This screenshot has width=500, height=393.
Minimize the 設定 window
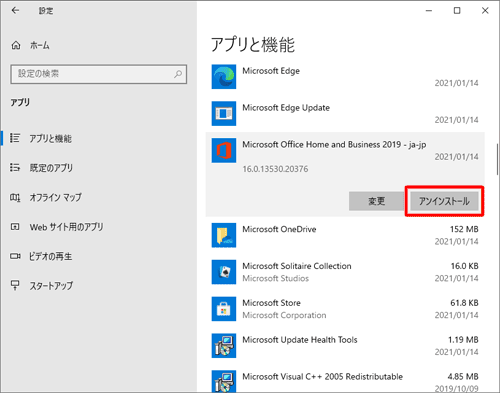tap(429, 11)
